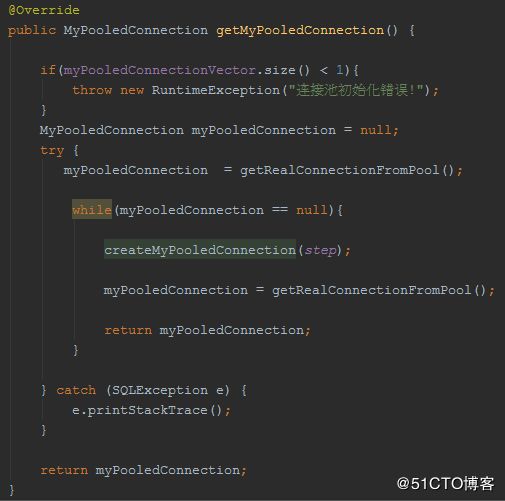Click the null keyword in declaration line
This screenshot has width=505, height=501.
(376, 130)
